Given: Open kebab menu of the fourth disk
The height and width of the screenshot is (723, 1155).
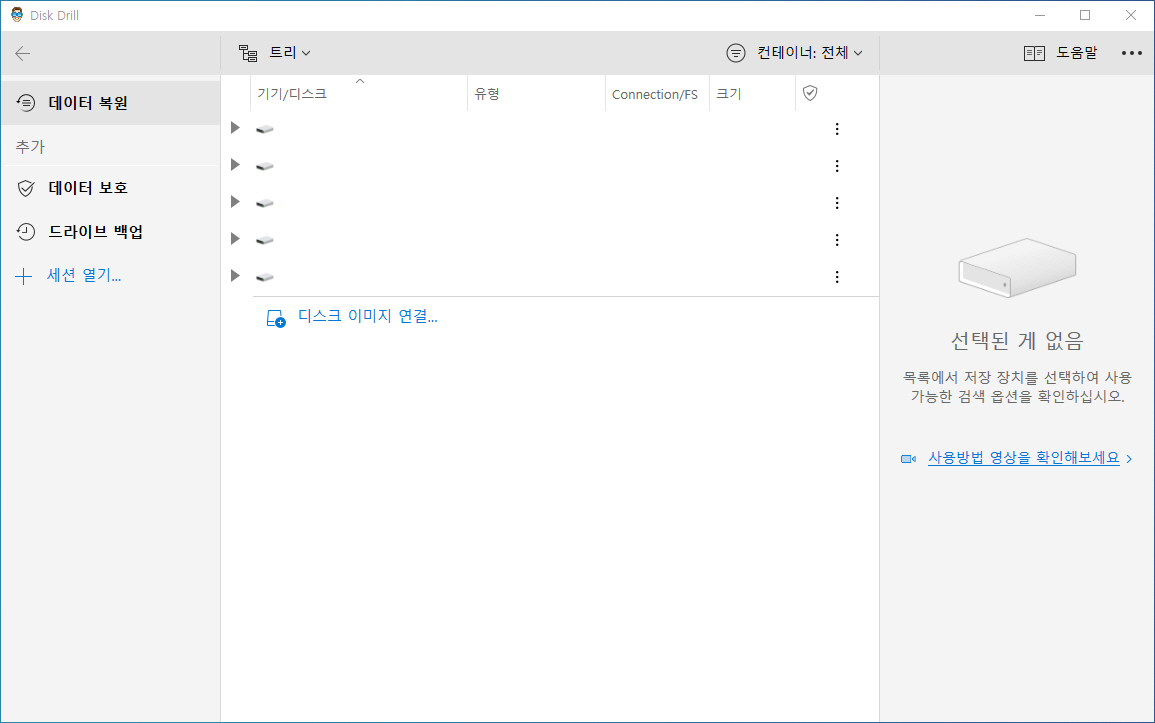Looking at the screenshot, I should (x=837, y=239).
